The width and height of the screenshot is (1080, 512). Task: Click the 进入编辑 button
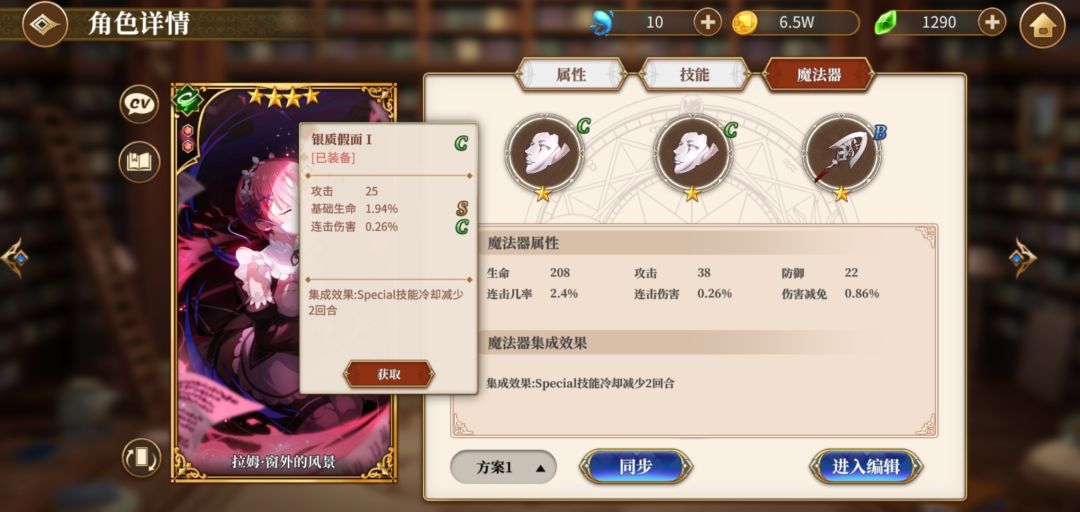click(866, 467)
